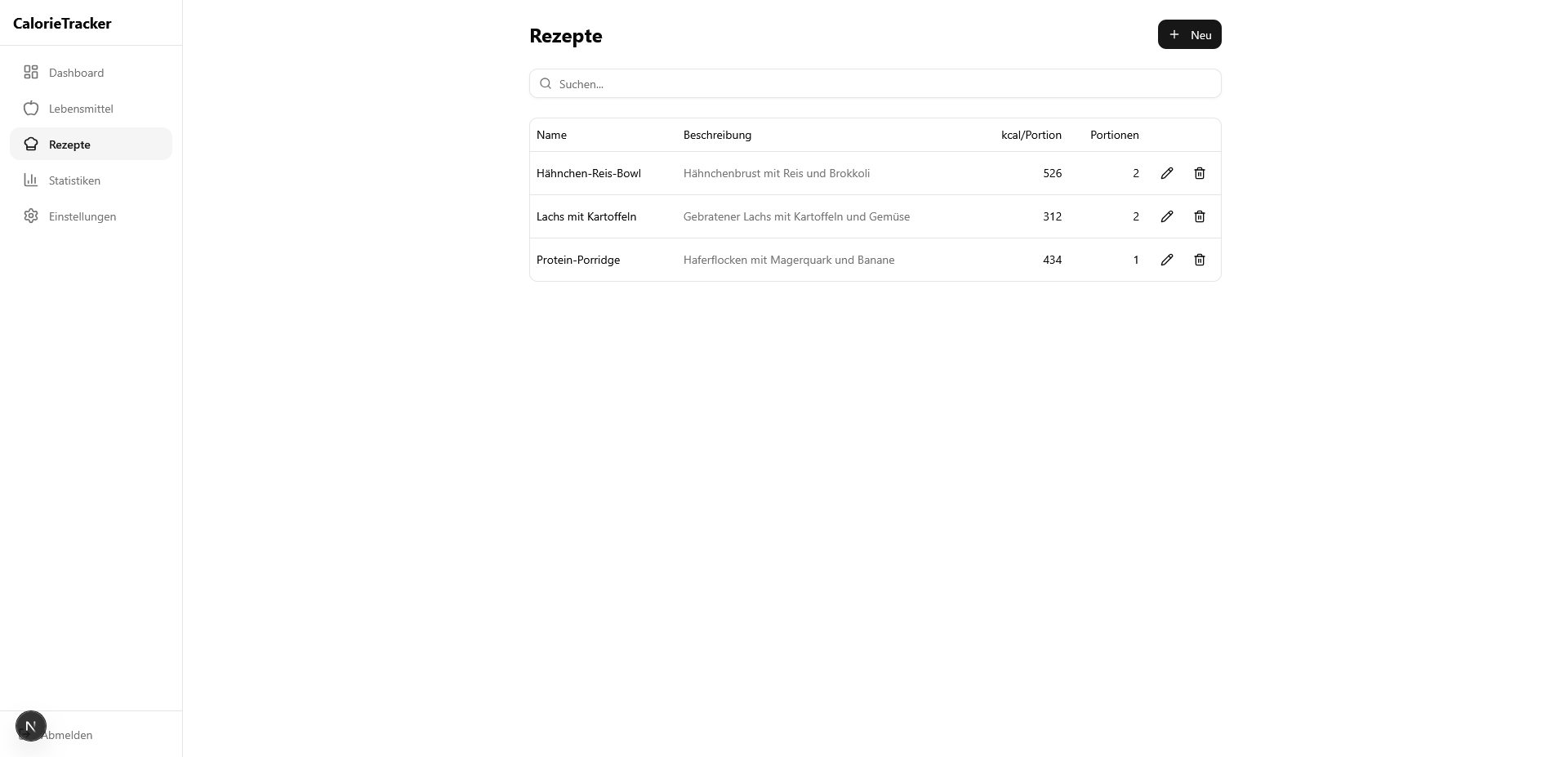
Task: Focus the Suchen search field
Action: pos(882,83)
